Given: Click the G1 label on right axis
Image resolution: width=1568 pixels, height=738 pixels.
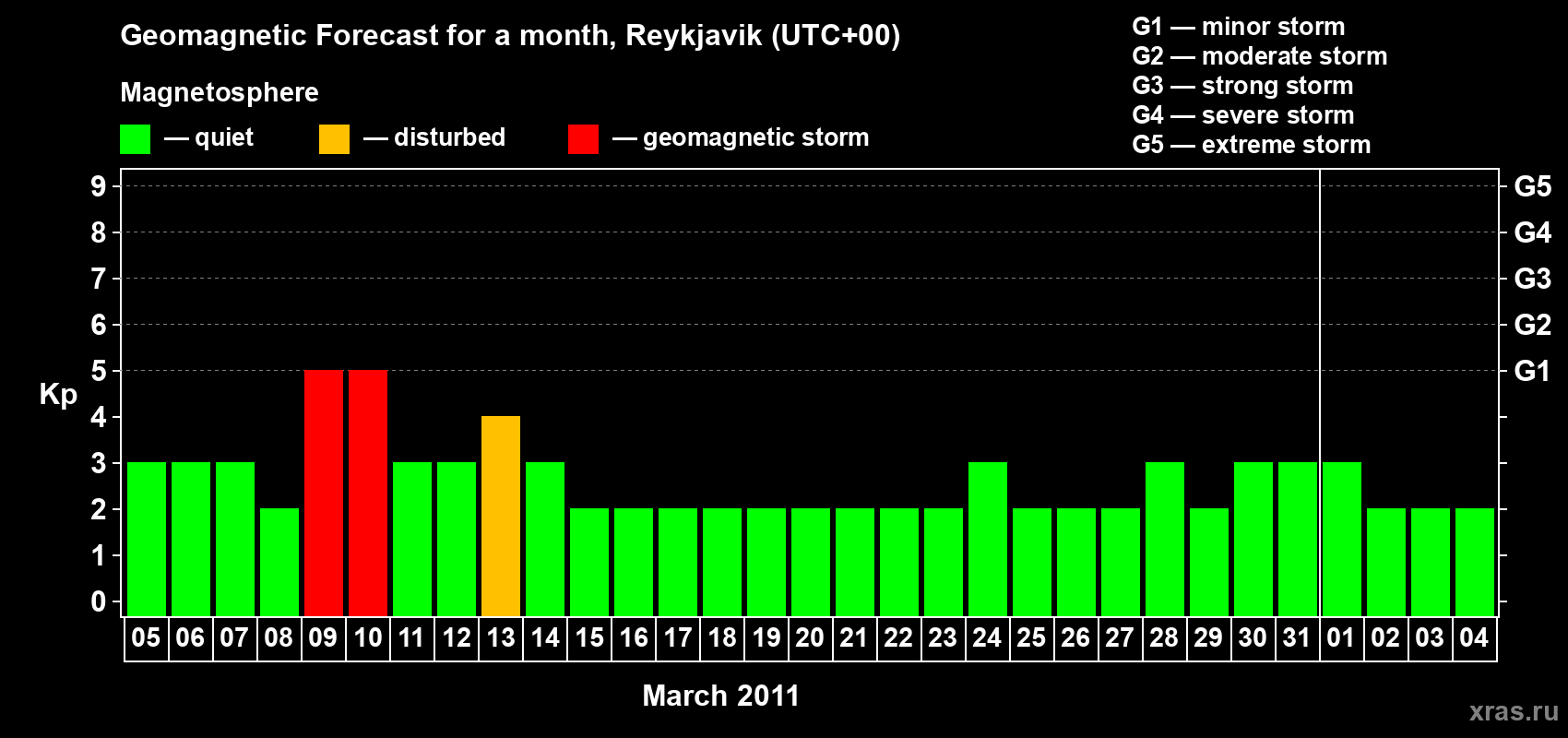Looking at the screenshot, I should (1533, 371).
